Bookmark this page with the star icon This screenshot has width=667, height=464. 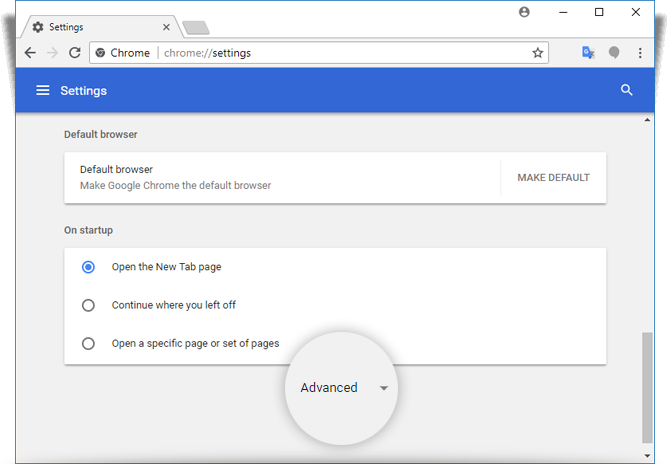(538, 53)
